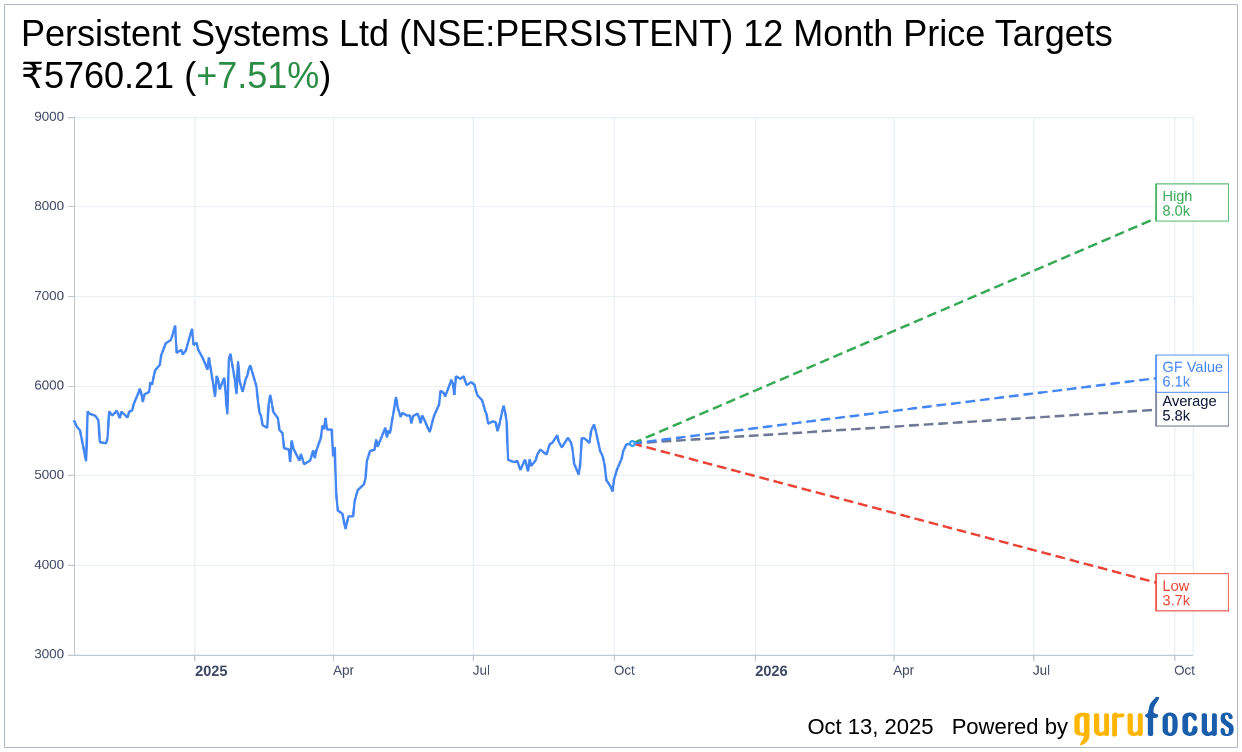Click the High 8.0k price target label
The width and height of the screenshot is (1242, 752).
click(1191, 203)
